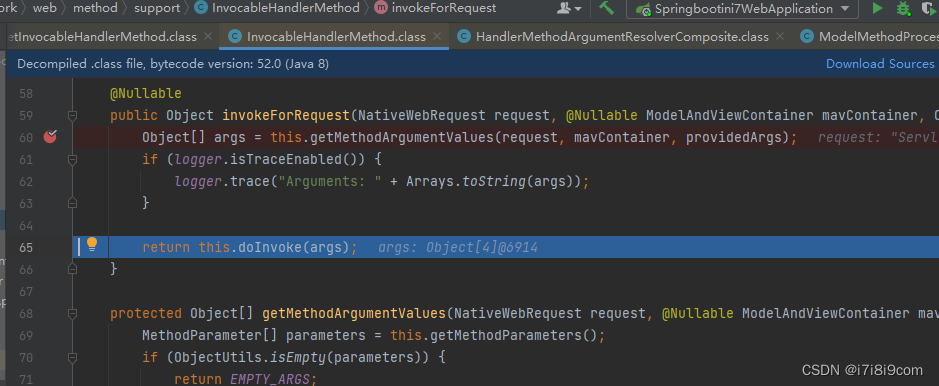Open Springbootini7WebApplication run configuration dropdown
The width and height of the screenshot is (939, 386).
743,9
